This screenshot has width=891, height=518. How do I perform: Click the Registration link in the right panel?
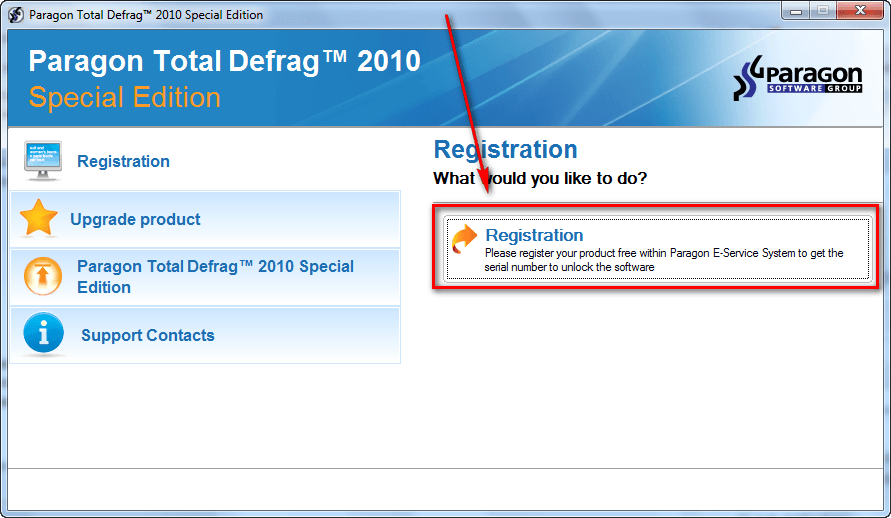point(534,235)
